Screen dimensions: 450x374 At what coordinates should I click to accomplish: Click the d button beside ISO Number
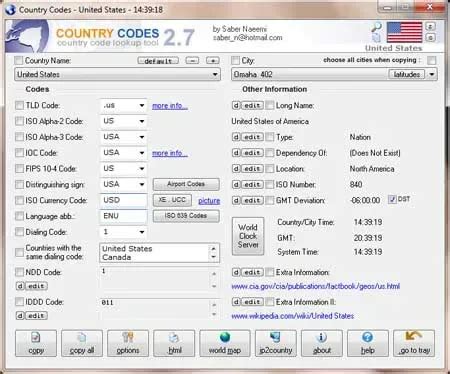236,184
